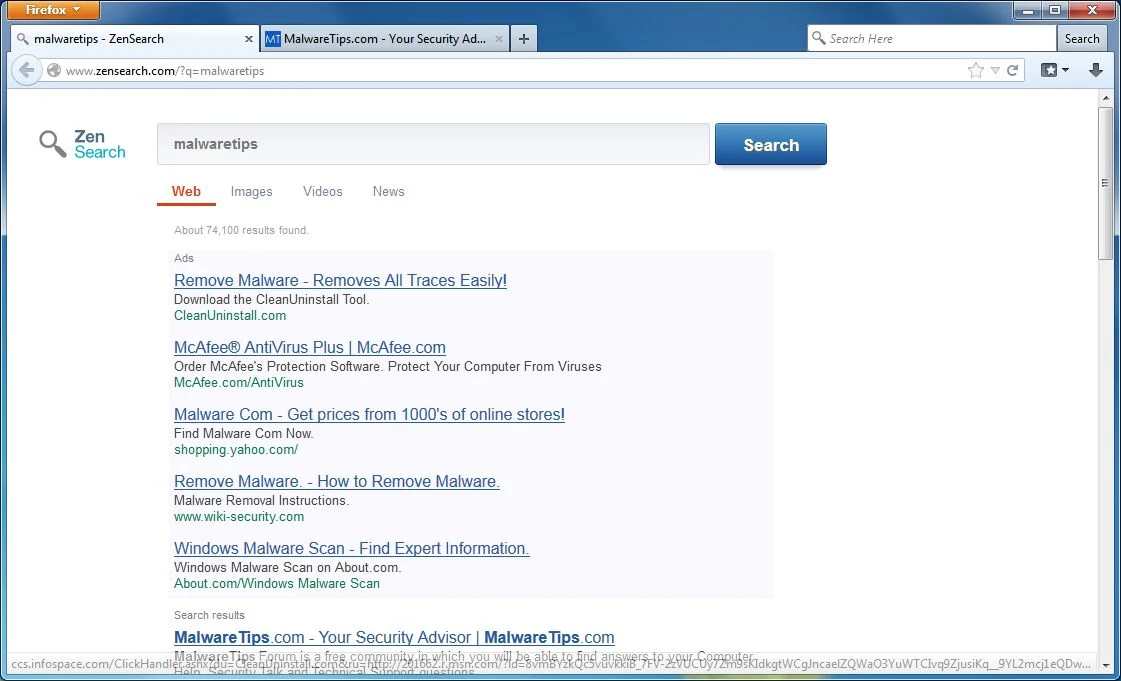Select the Web results tab
Viewport: 1121px width, 681px height.
point(186,192)
